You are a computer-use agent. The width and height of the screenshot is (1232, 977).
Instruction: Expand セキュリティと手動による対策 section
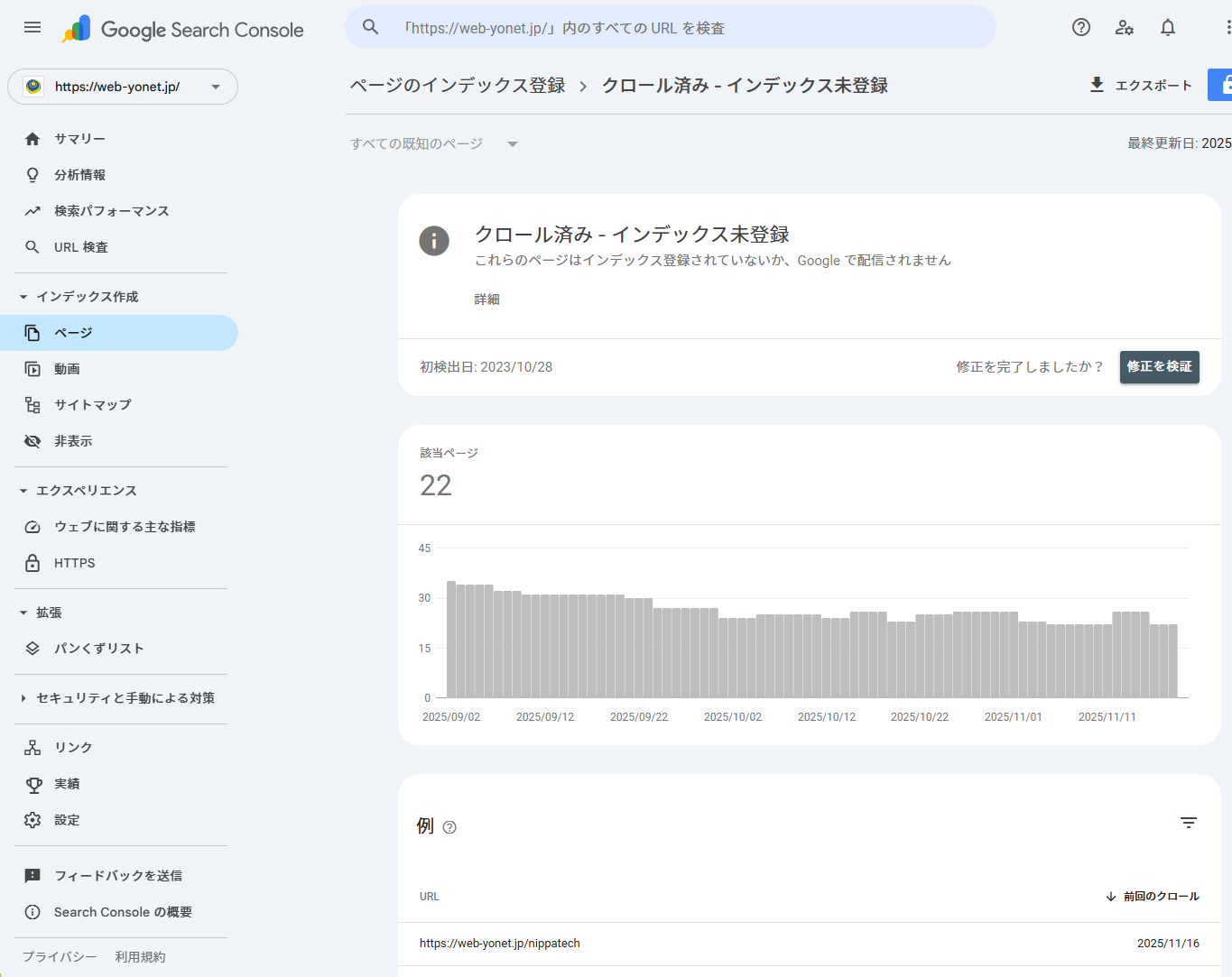pos(24,698)
